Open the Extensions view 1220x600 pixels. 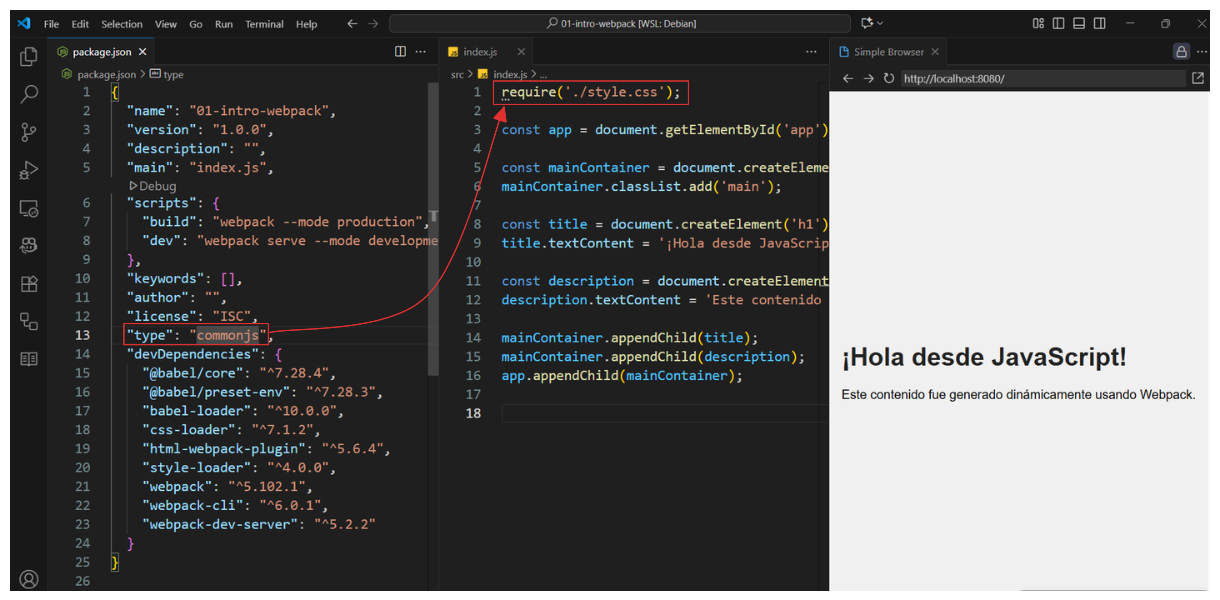pyautogui.click(x=29, y=284)
